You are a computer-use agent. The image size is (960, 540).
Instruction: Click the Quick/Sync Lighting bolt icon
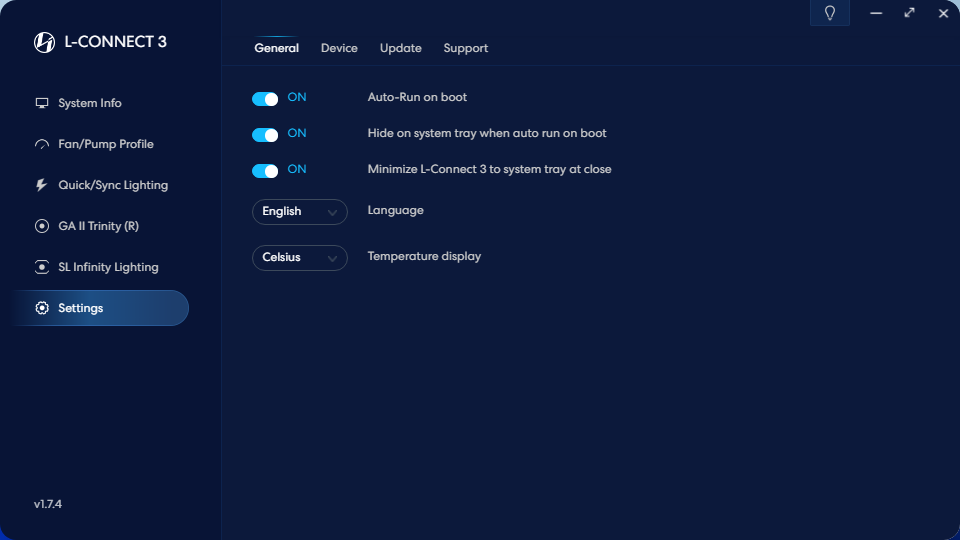[41, 185]
